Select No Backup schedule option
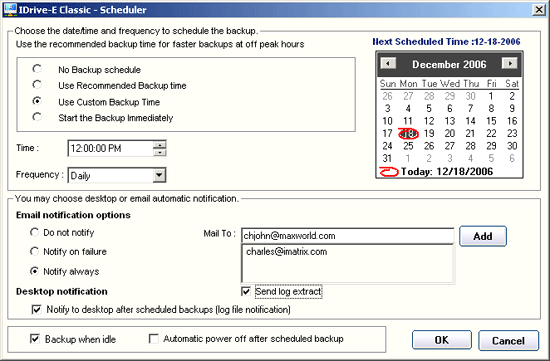550x361 pixels. point(37,69)
